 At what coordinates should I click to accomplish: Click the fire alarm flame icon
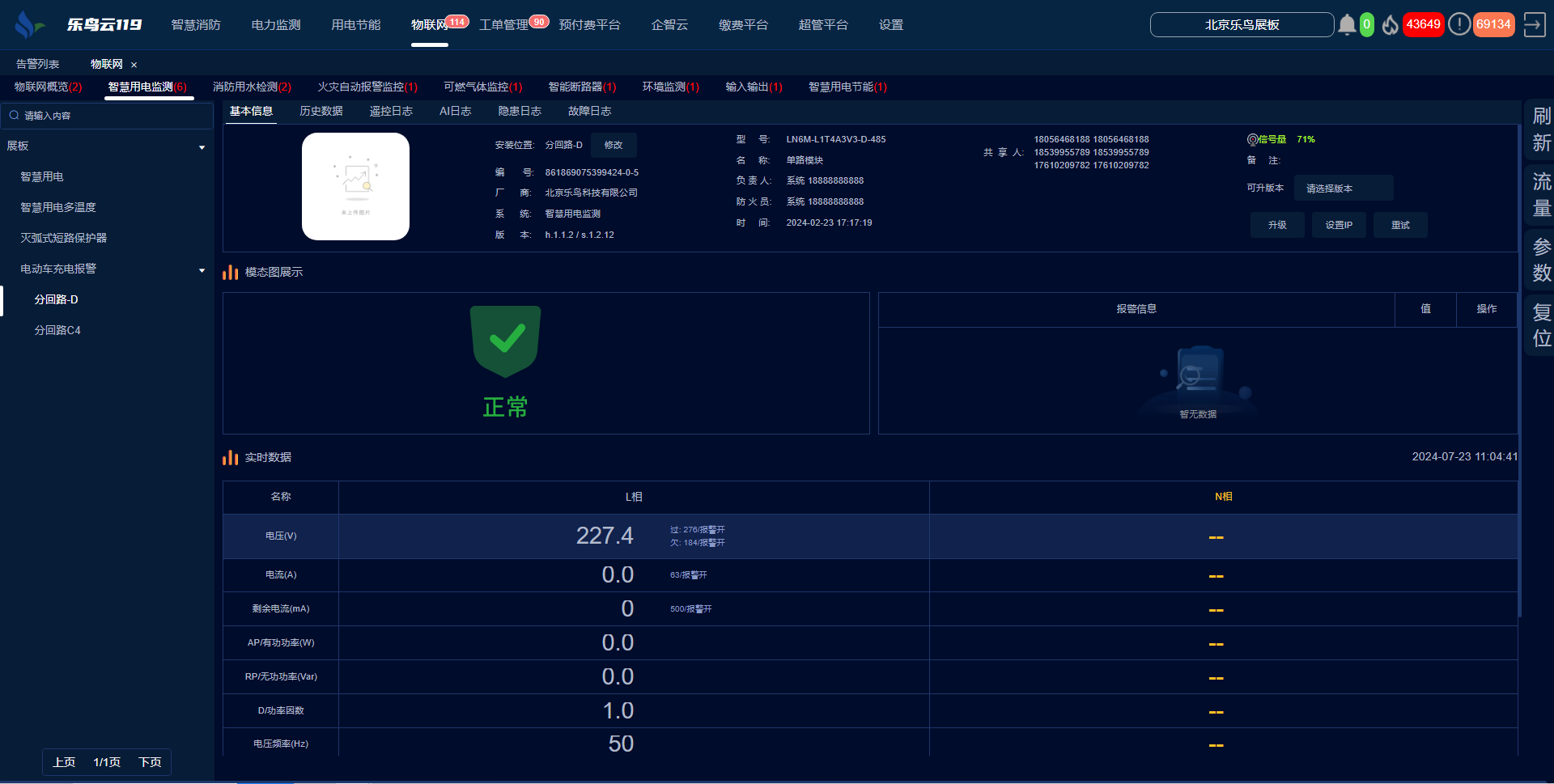[1390, 25]
